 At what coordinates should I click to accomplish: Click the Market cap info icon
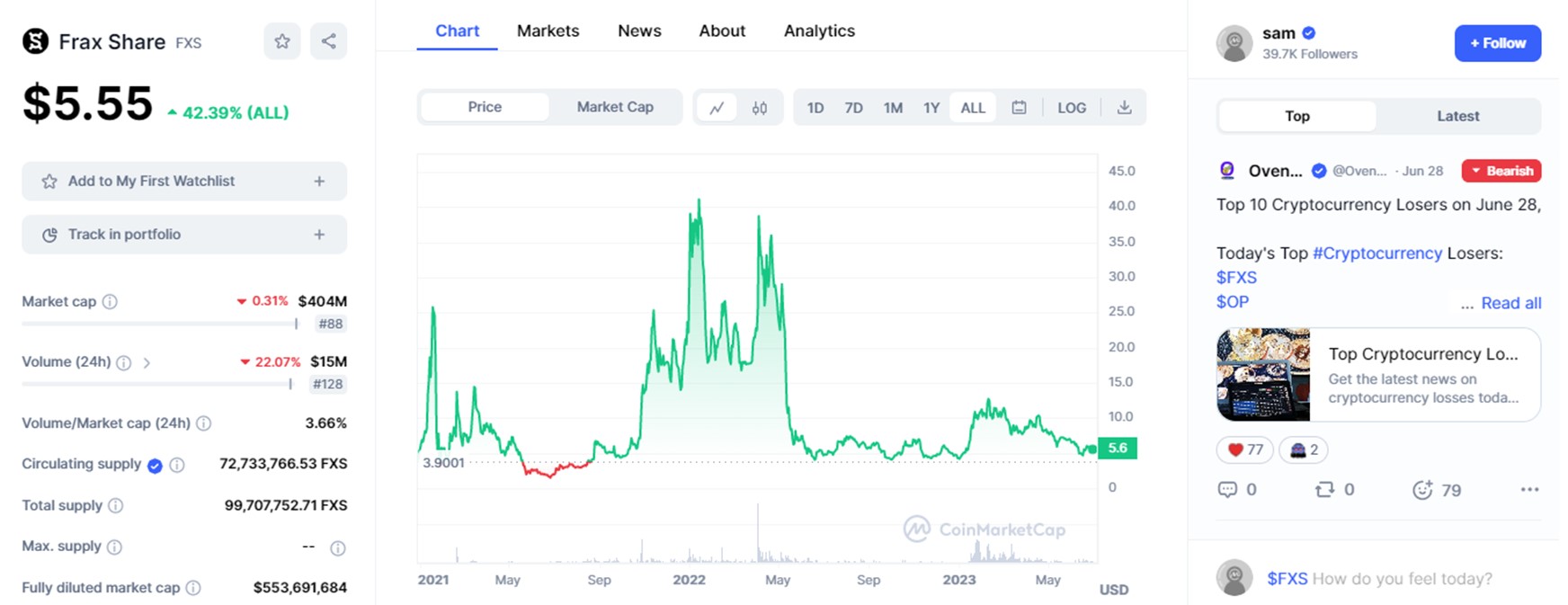pyautogui.click(x=110, y=302)
